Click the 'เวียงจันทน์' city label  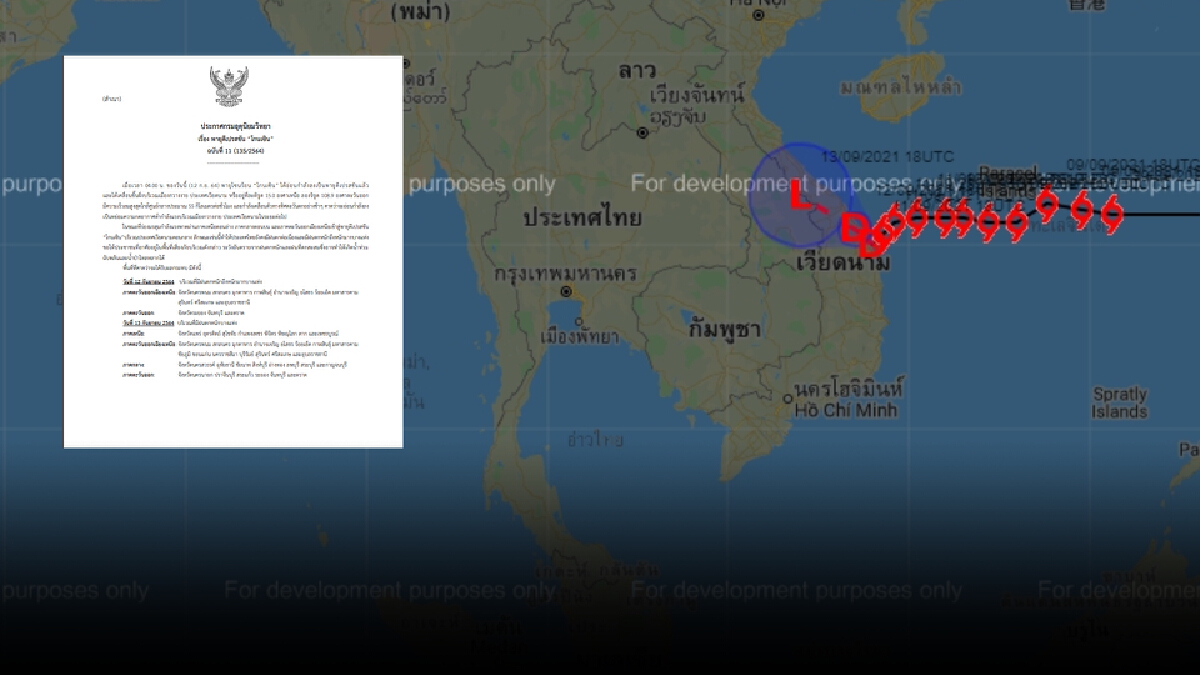tap(697, 95)
